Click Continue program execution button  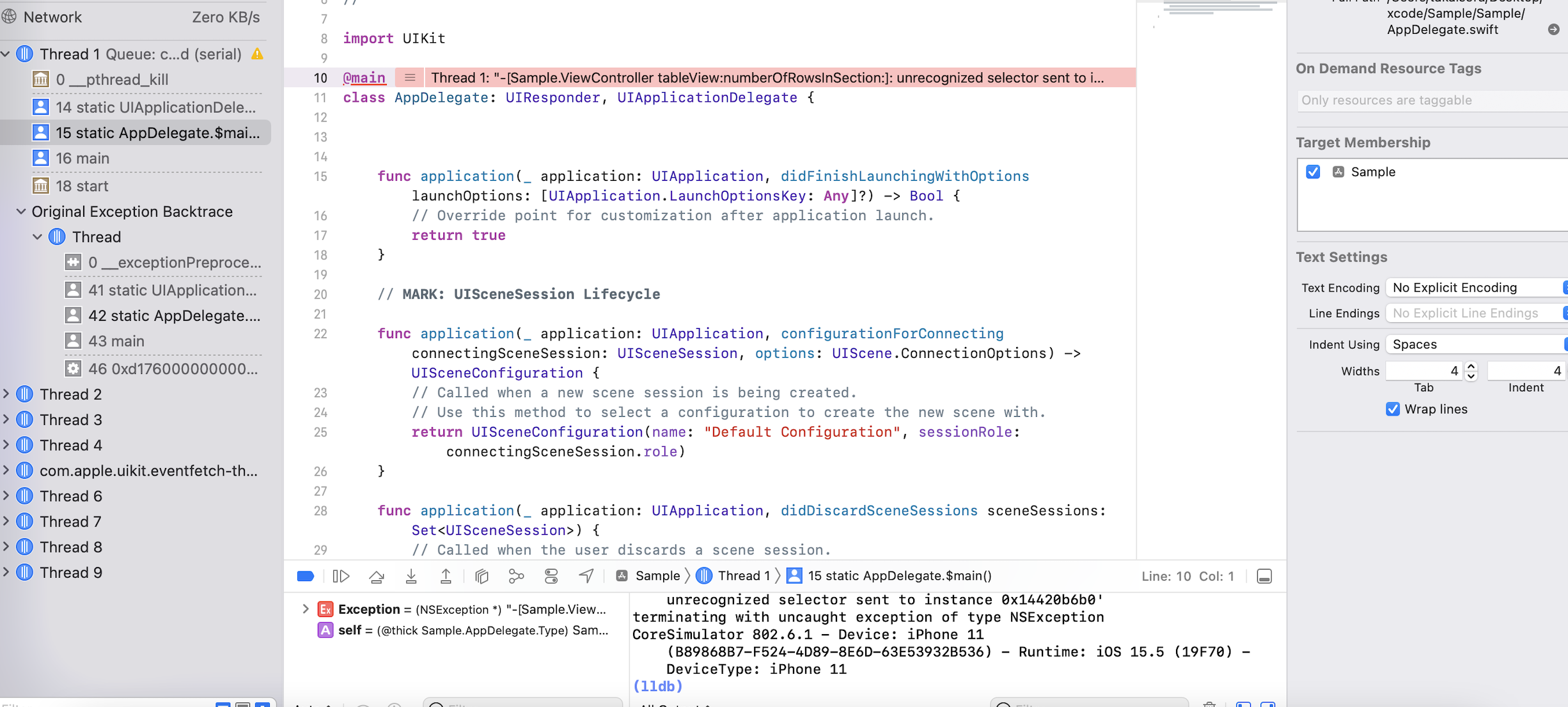pos(341,576)
